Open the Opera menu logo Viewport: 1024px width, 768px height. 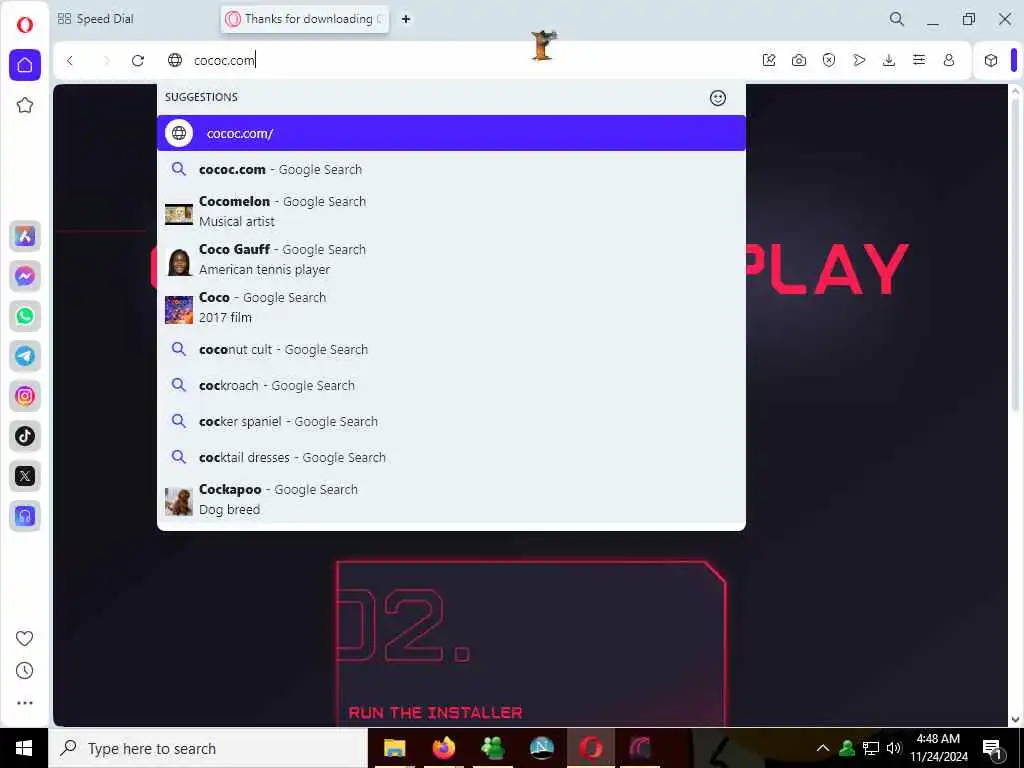[24, 25]
